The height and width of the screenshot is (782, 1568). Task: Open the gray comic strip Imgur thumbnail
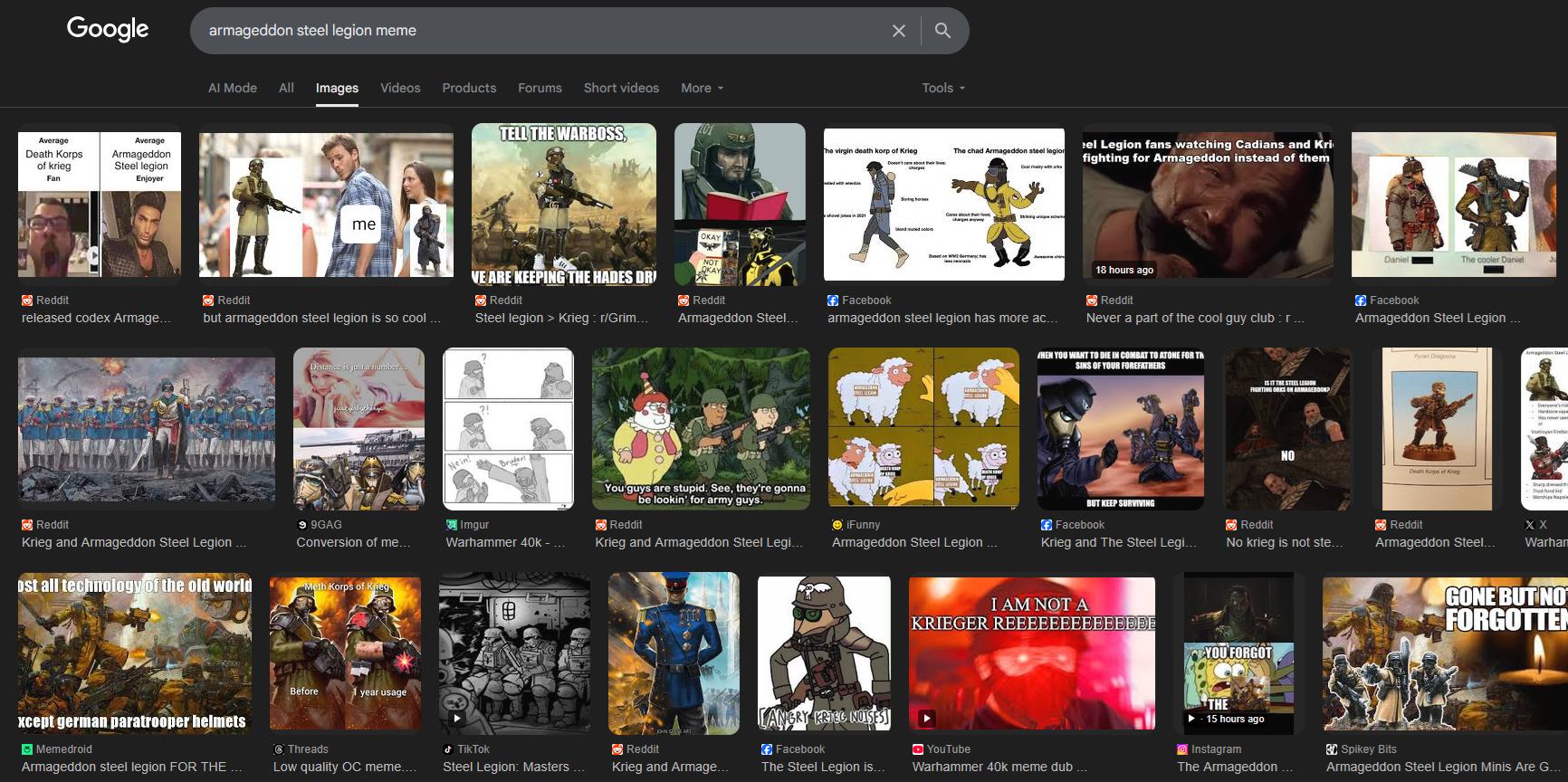(x=508, y=429)
